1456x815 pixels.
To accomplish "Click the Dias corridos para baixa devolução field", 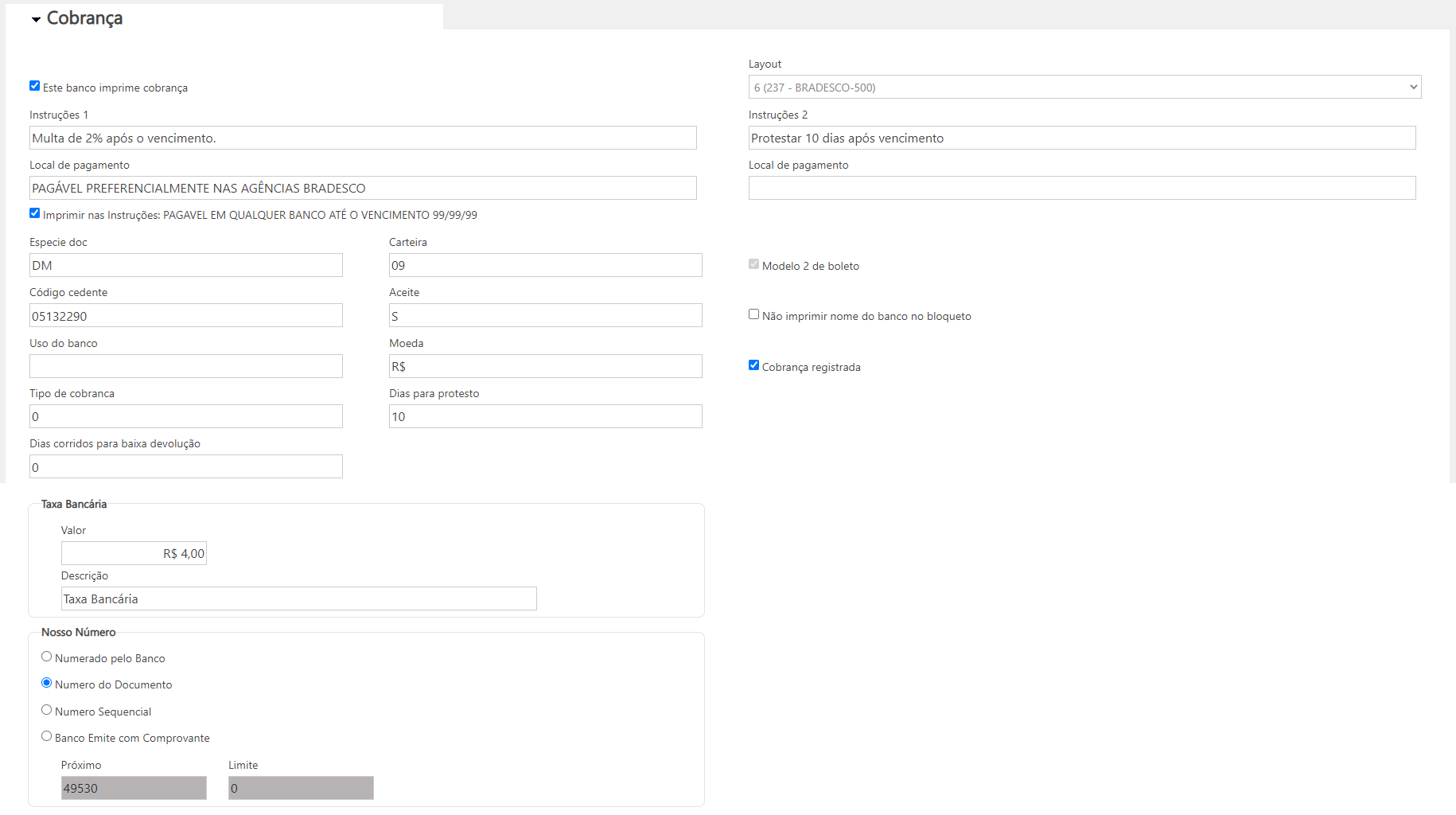I will (x=186, y=466).
